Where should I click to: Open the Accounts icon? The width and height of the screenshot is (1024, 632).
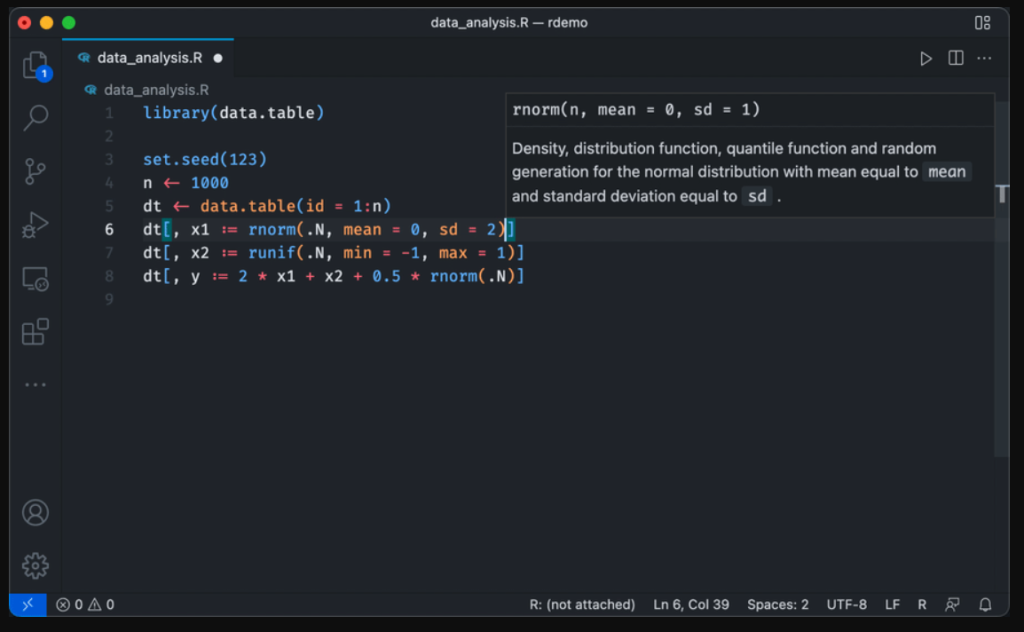[x=36, y=513]
